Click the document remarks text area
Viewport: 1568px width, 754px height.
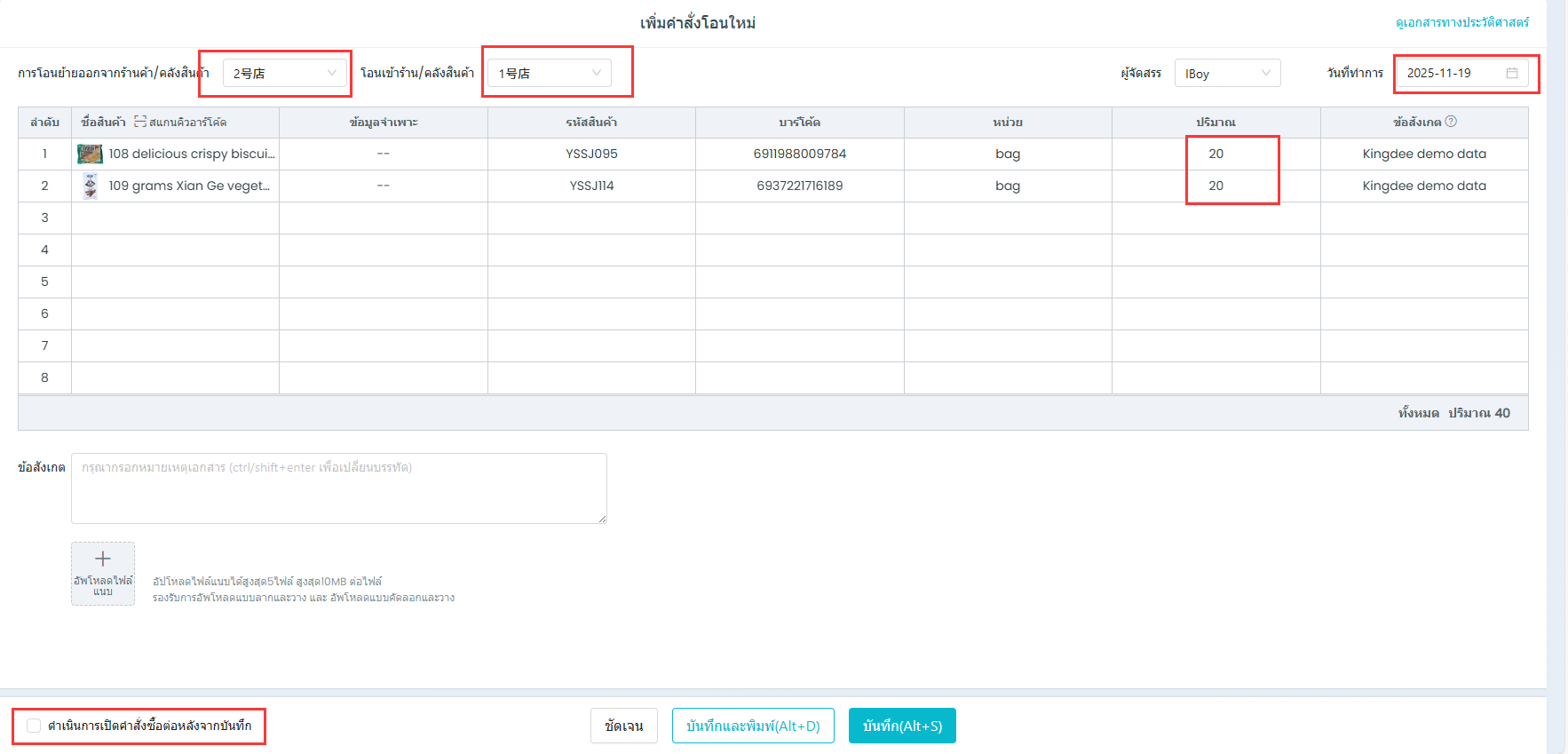(339, 488)
